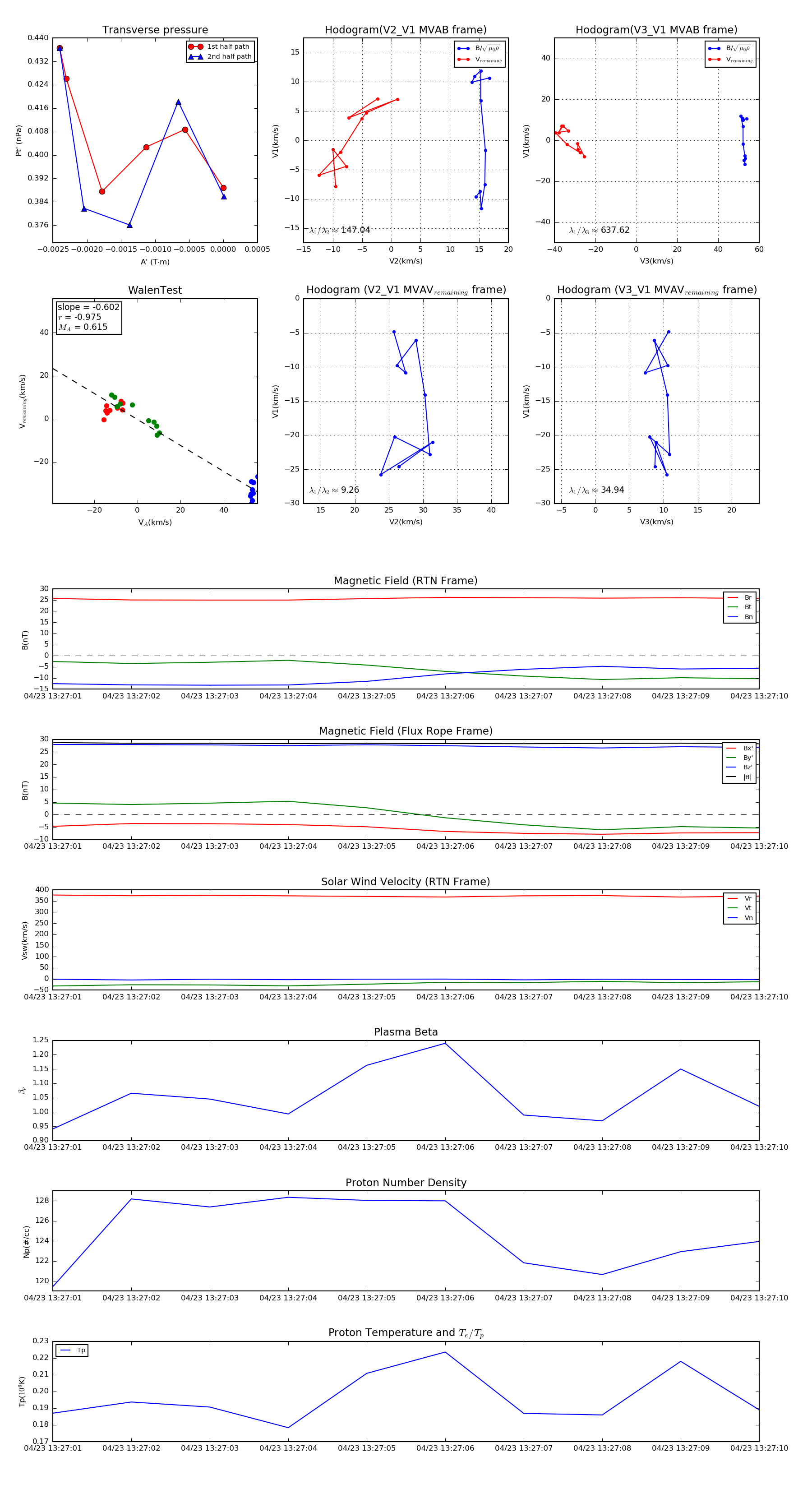Screen dimensions: 812x1489
Task: Select the "slope = -0.602" annotation
Action: pos(88,307)
